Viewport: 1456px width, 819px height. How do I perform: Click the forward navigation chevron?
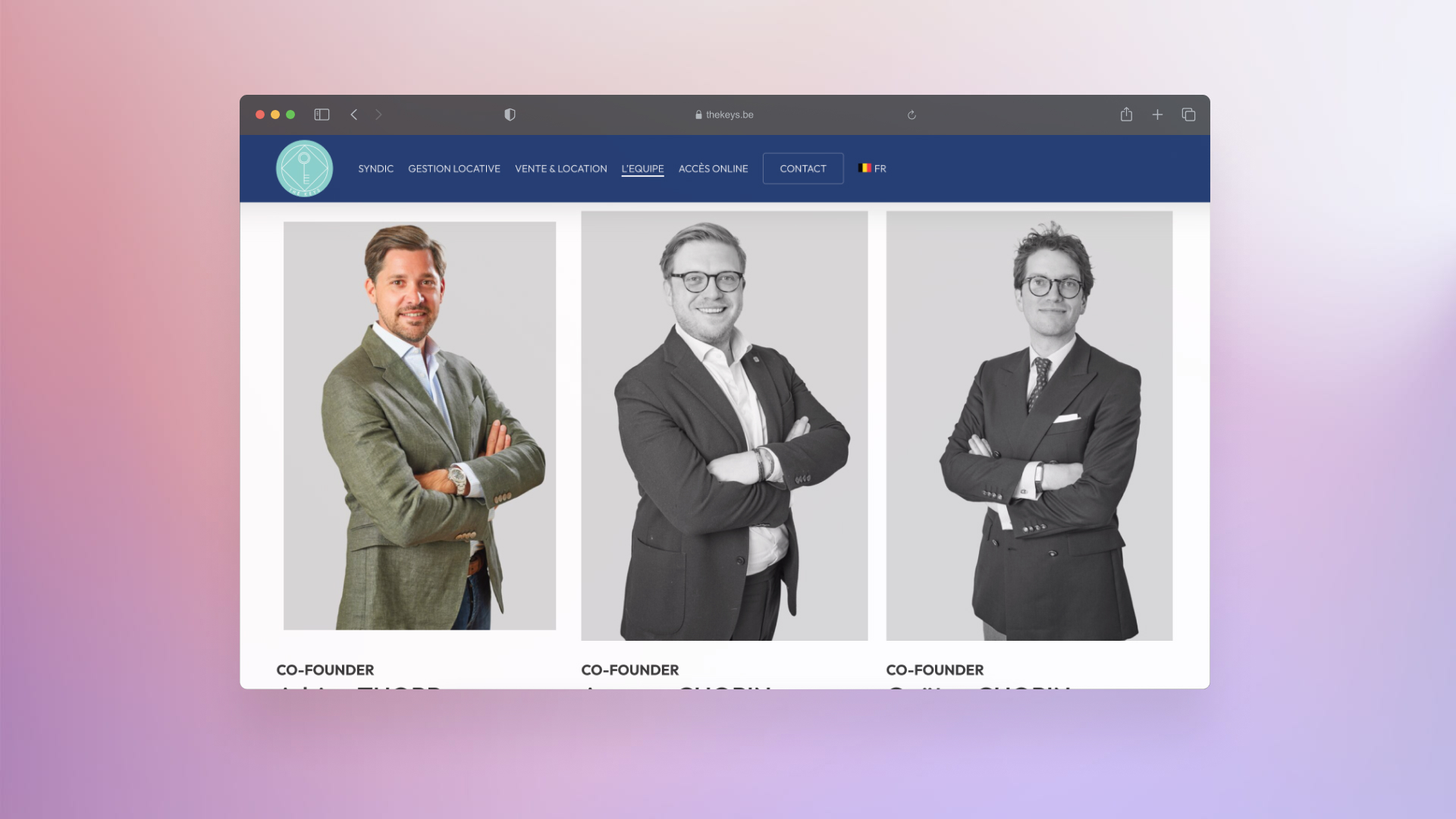(x=378, y=115)
